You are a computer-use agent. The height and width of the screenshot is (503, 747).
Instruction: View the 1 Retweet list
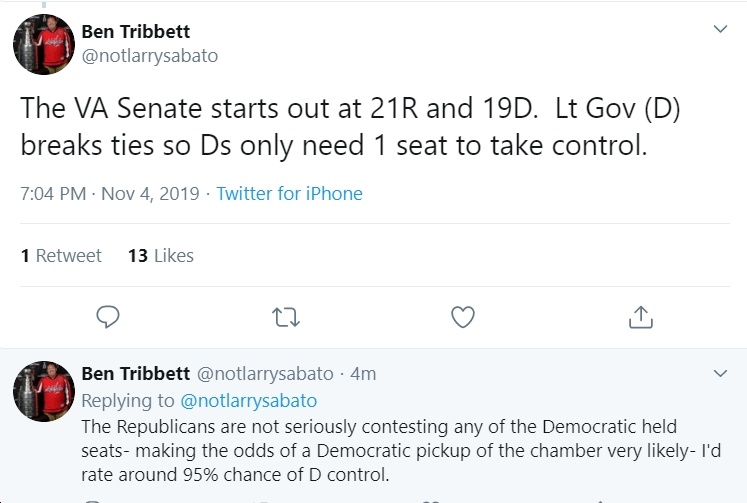[61, 256]
